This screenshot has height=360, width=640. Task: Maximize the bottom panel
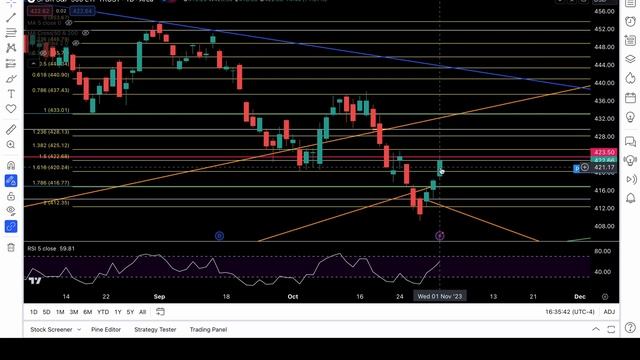click(611, 329)
